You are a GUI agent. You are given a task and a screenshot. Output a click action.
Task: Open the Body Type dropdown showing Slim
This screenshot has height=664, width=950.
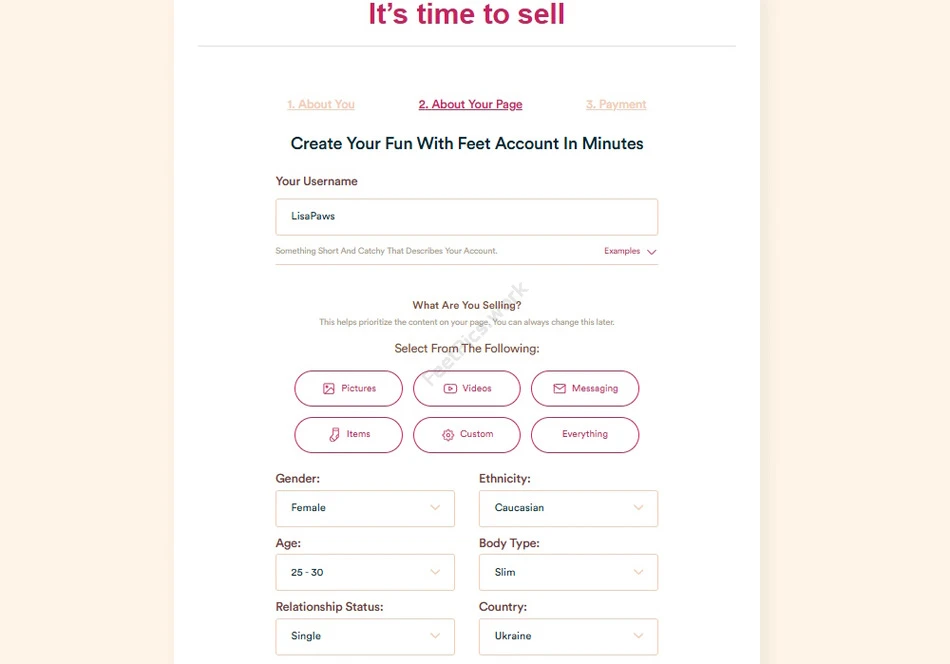(568, 572)
